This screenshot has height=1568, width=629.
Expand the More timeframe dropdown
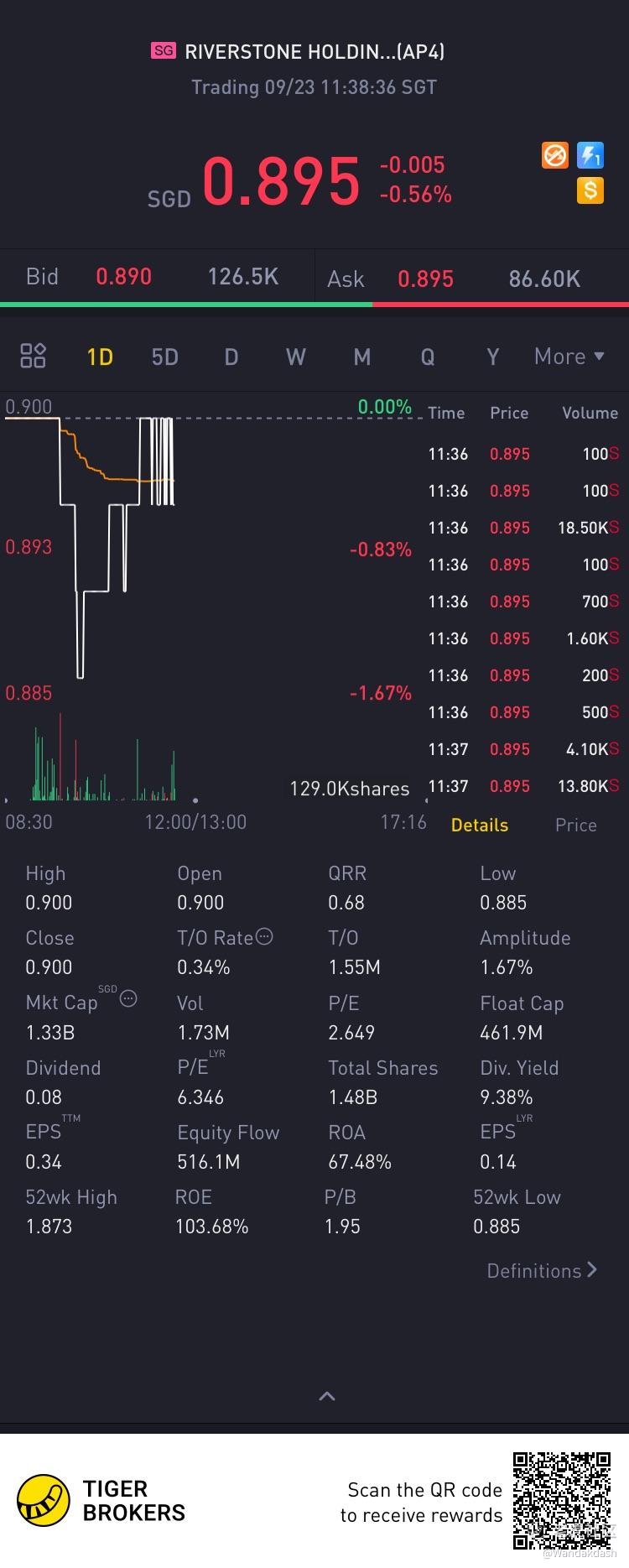tap(569, 357)
